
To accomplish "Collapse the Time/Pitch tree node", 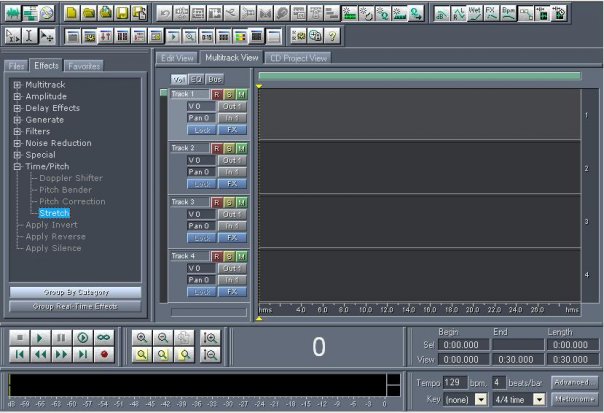I will tap(17, 167).
